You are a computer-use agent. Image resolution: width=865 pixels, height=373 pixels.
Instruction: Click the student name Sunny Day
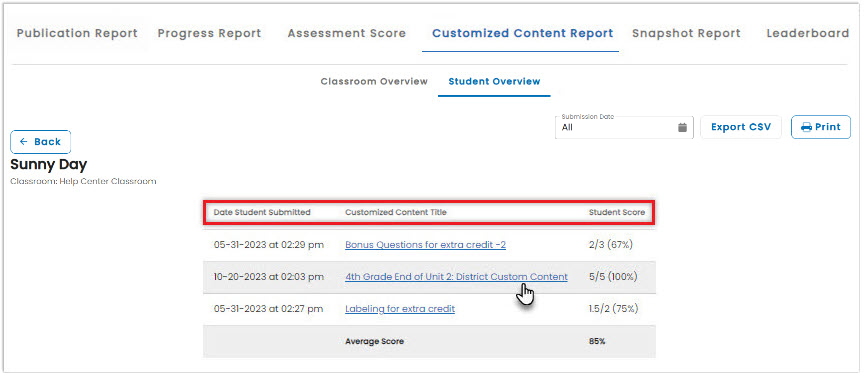point(49,164)
